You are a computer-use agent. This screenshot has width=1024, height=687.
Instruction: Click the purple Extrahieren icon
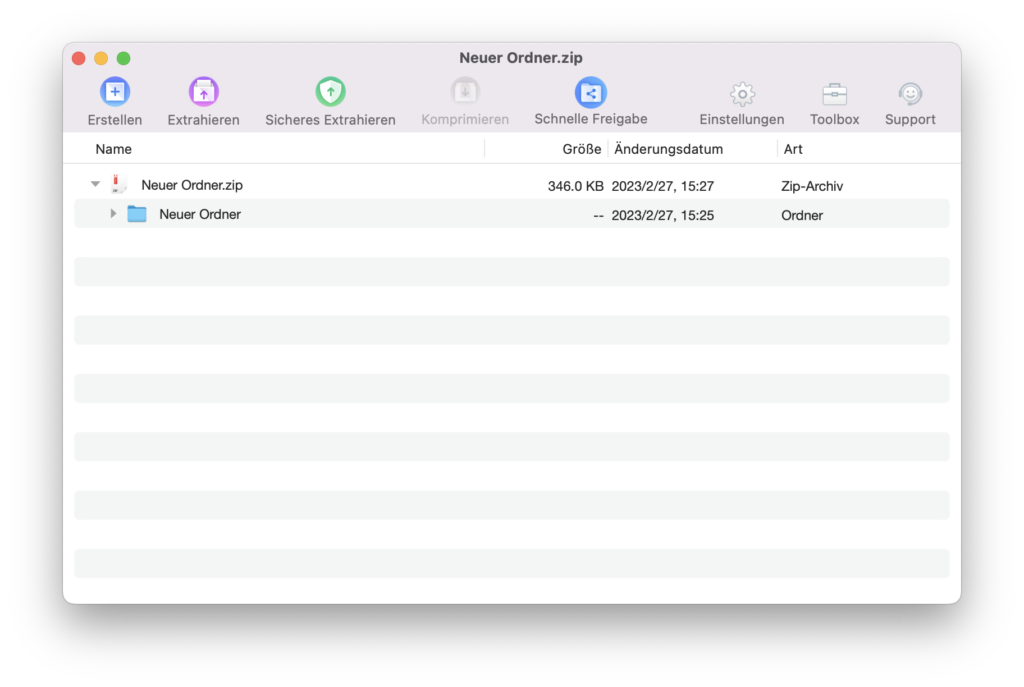click(x=204, y=93)
